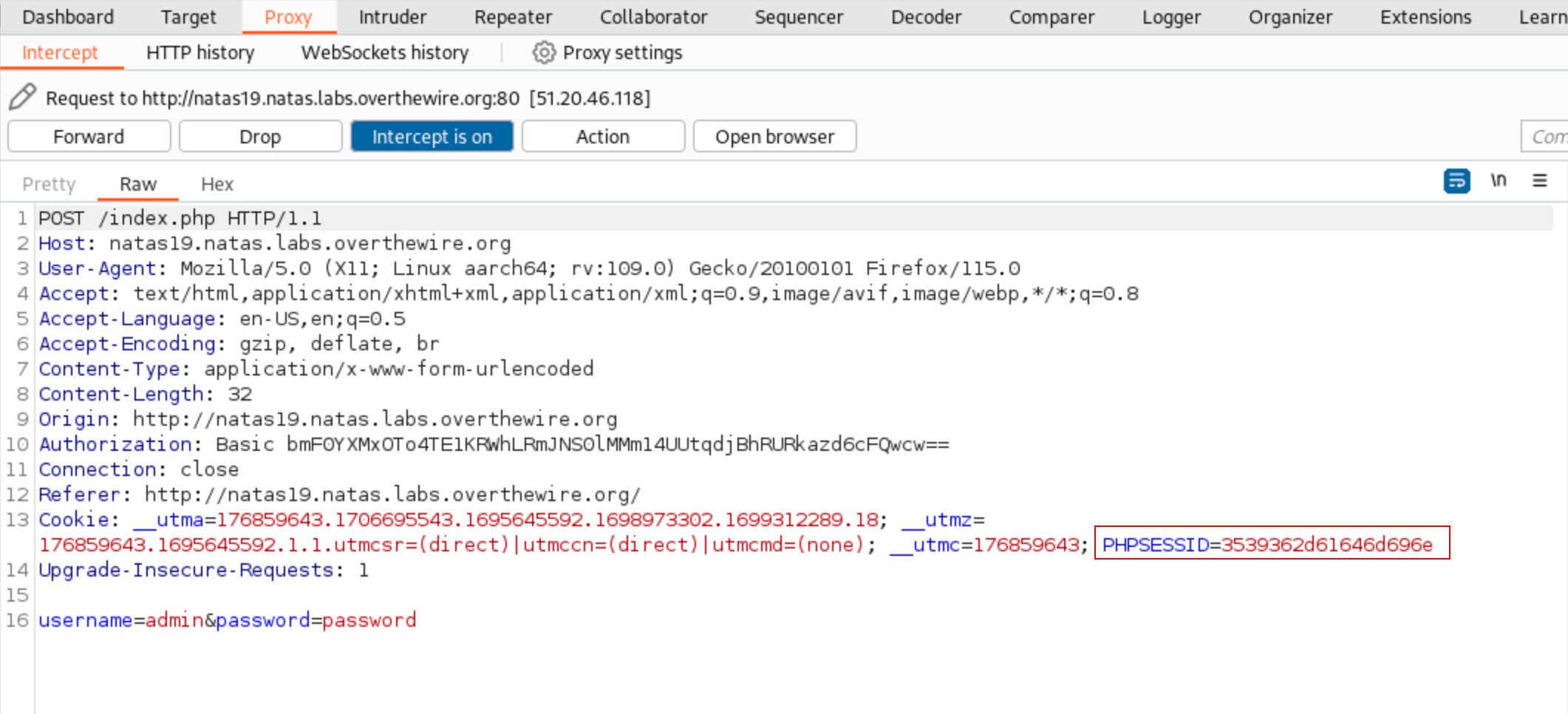The image size is (1568, 714).
Task: Open Proxy settings gear icon
Action: (x=544, y=52)
